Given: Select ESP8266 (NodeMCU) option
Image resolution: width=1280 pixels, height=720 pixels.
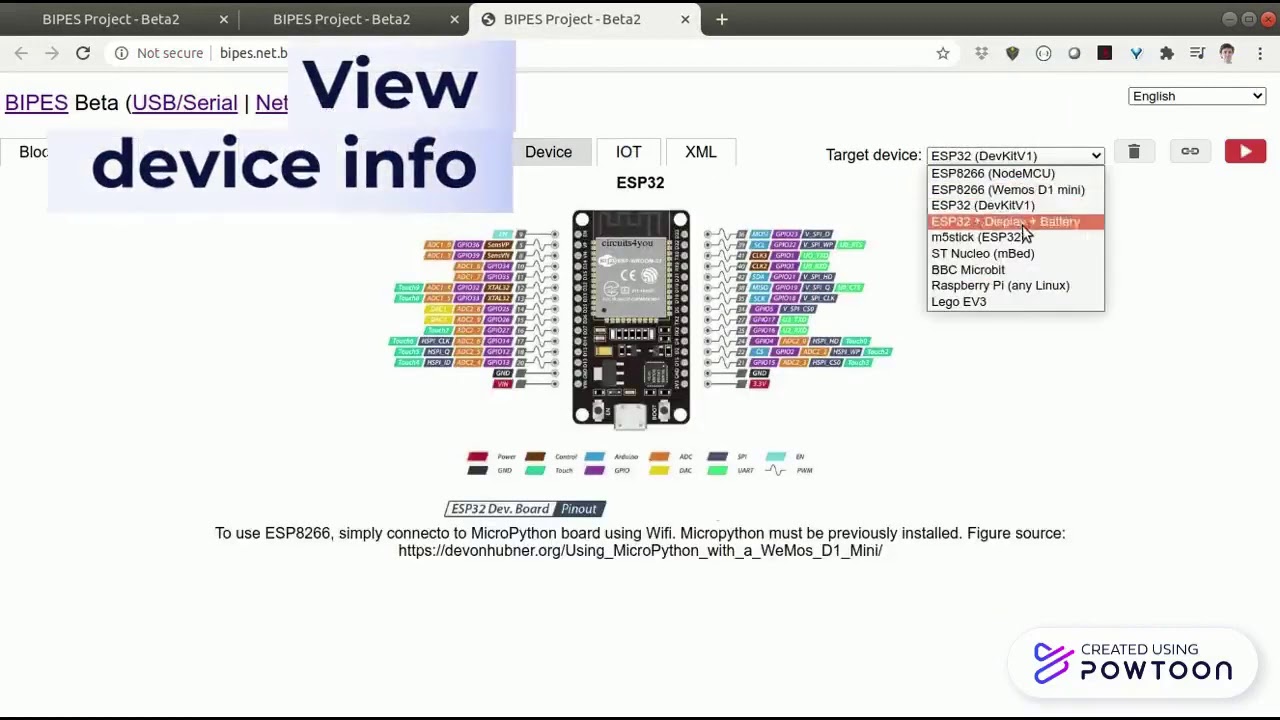Looking at the screenshot, I should coord(1015,173).
